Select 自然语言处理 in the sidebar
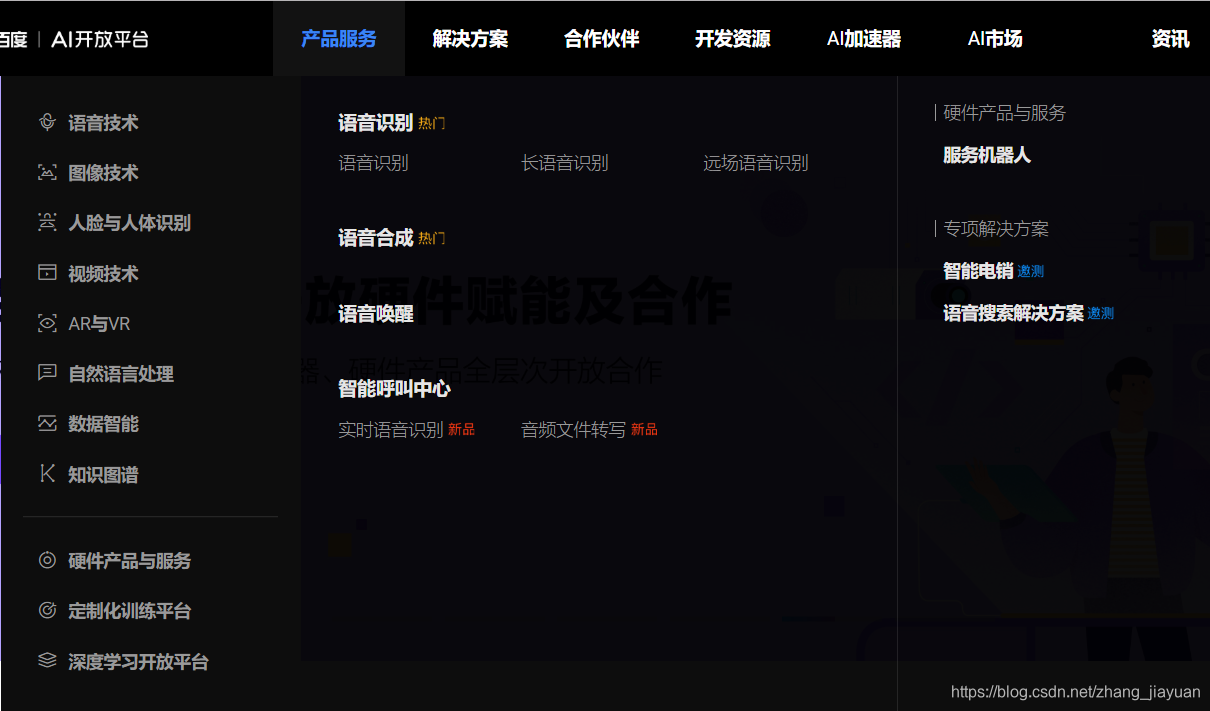The image size is (1210, 711). tap(121, 374)
